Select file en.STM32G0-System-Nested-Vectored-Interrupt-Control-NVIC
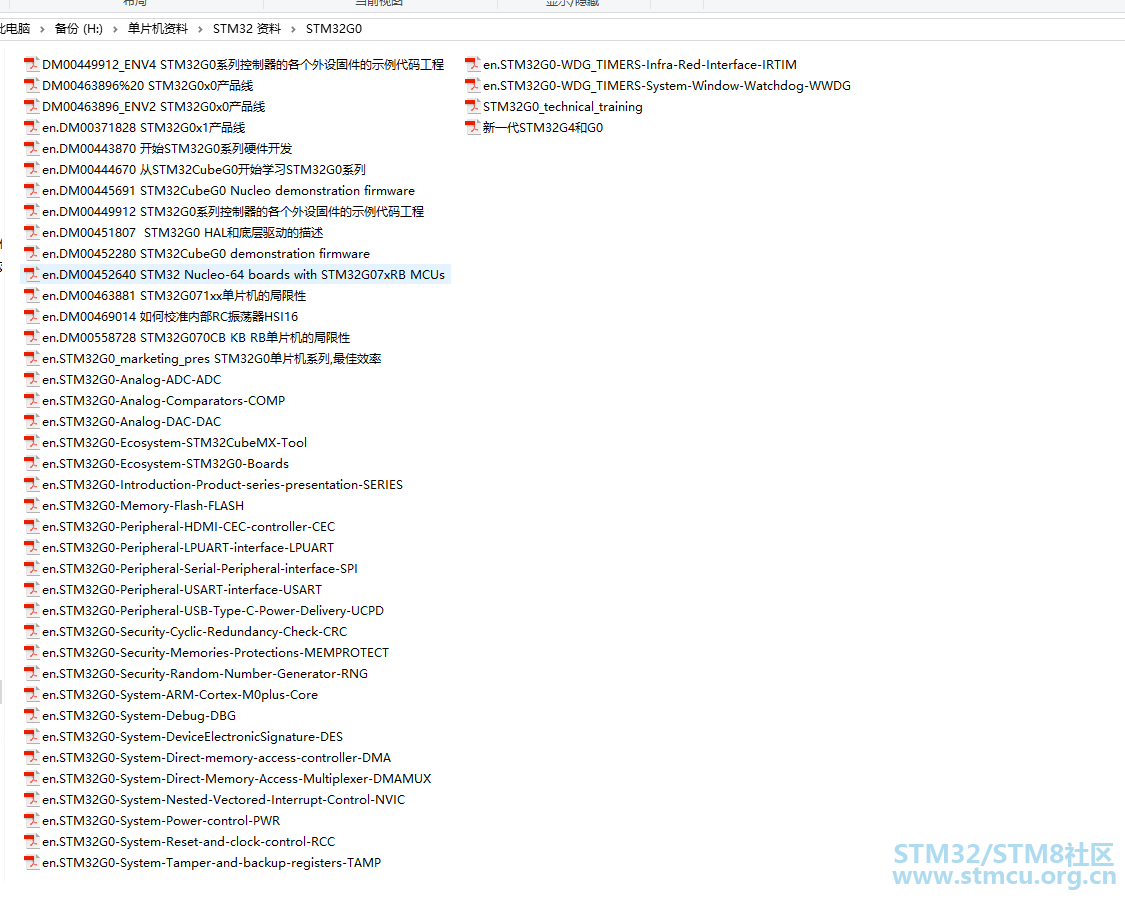 (215, 799)
